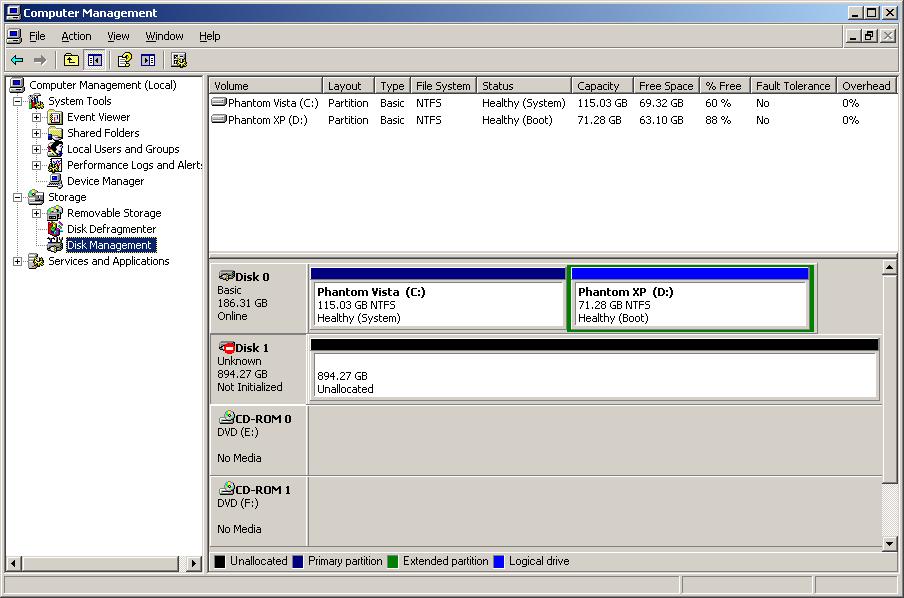Click the Services and Applications icon
904x598 pixels.
(36, 261)
